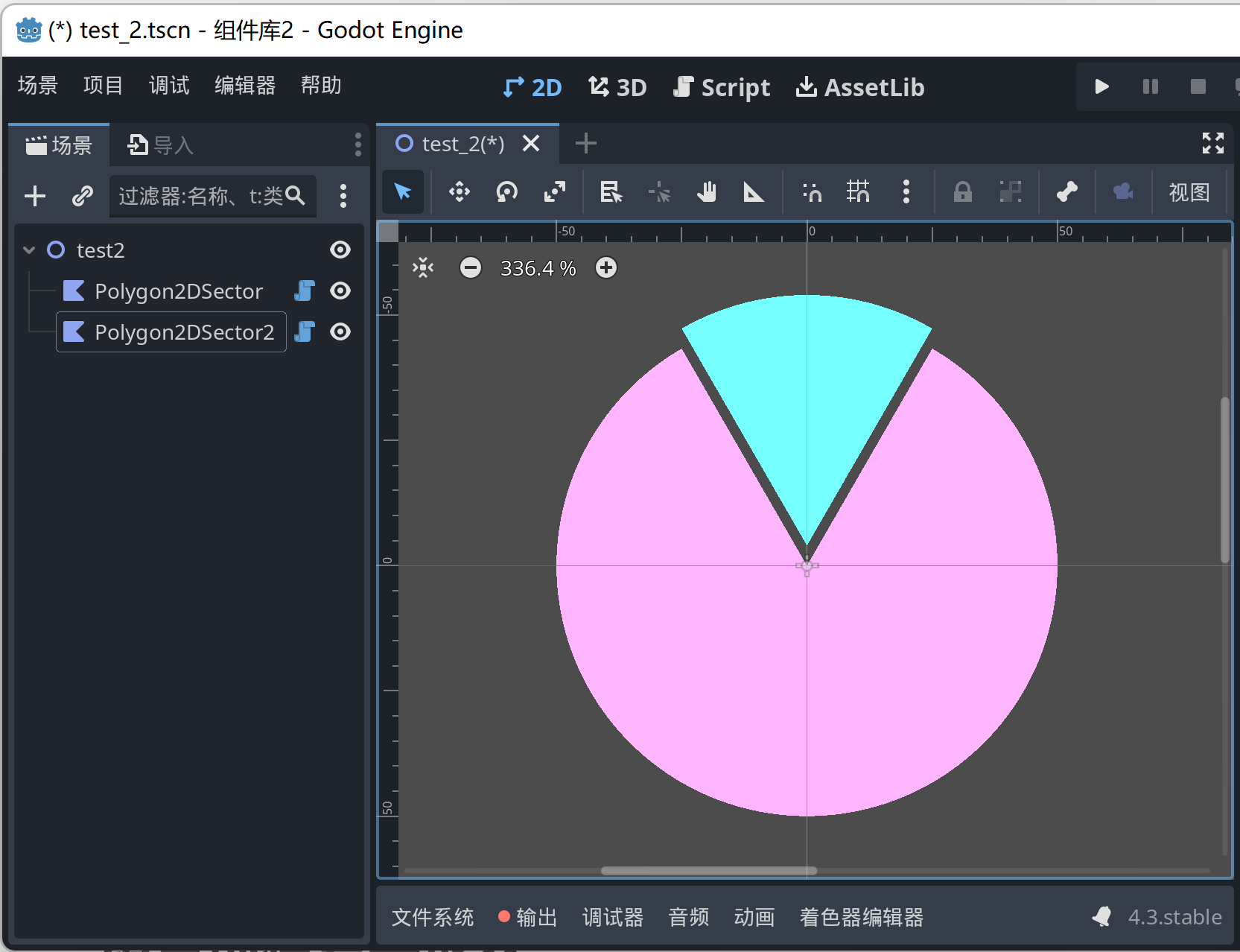Viewport: 1240px width, 952px height.
Task: Hide the Polygon2DSector node
Action: pos(340,291)
